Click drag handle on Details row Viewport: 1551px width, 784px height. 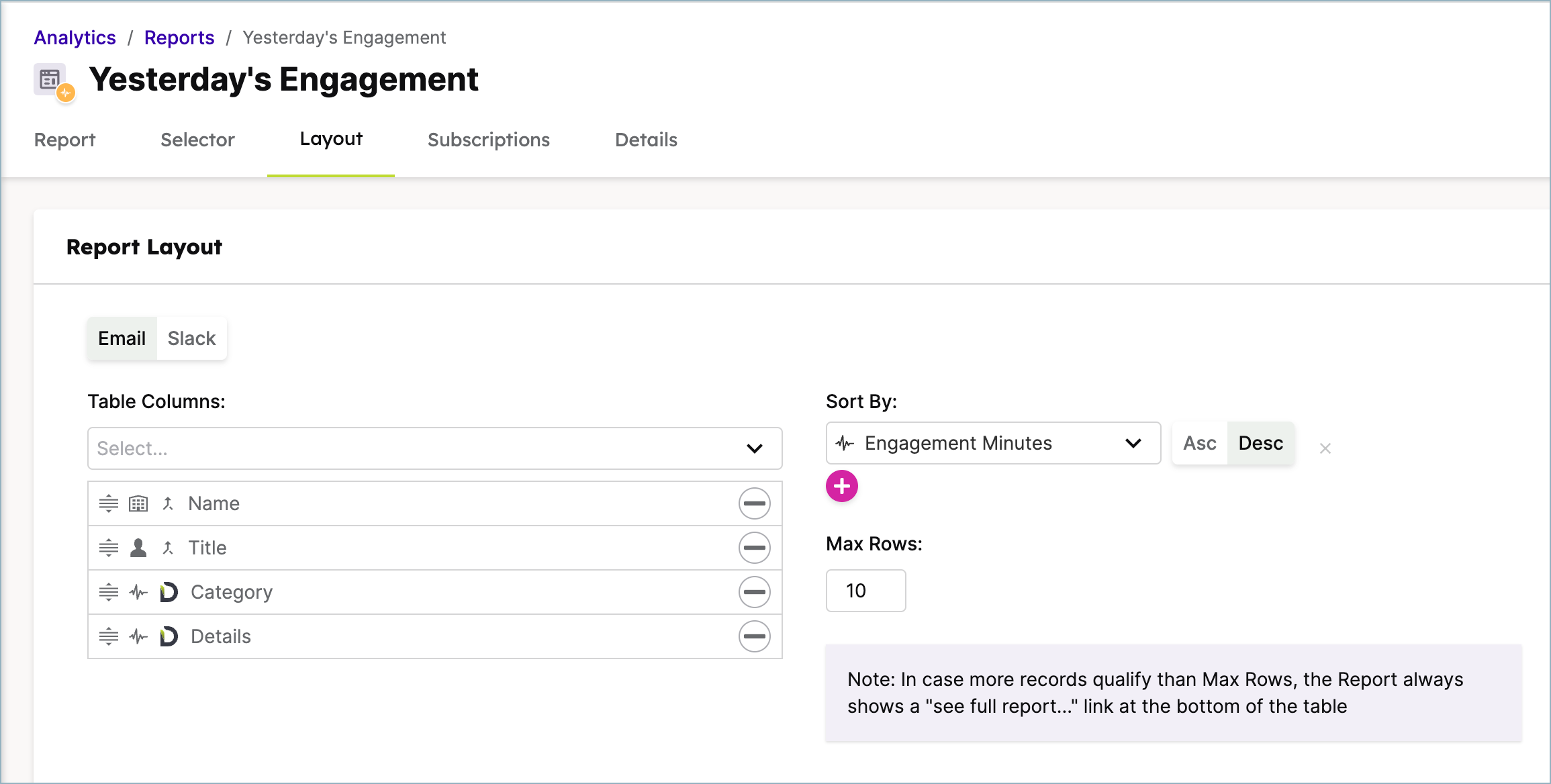[x=109, y=636]
